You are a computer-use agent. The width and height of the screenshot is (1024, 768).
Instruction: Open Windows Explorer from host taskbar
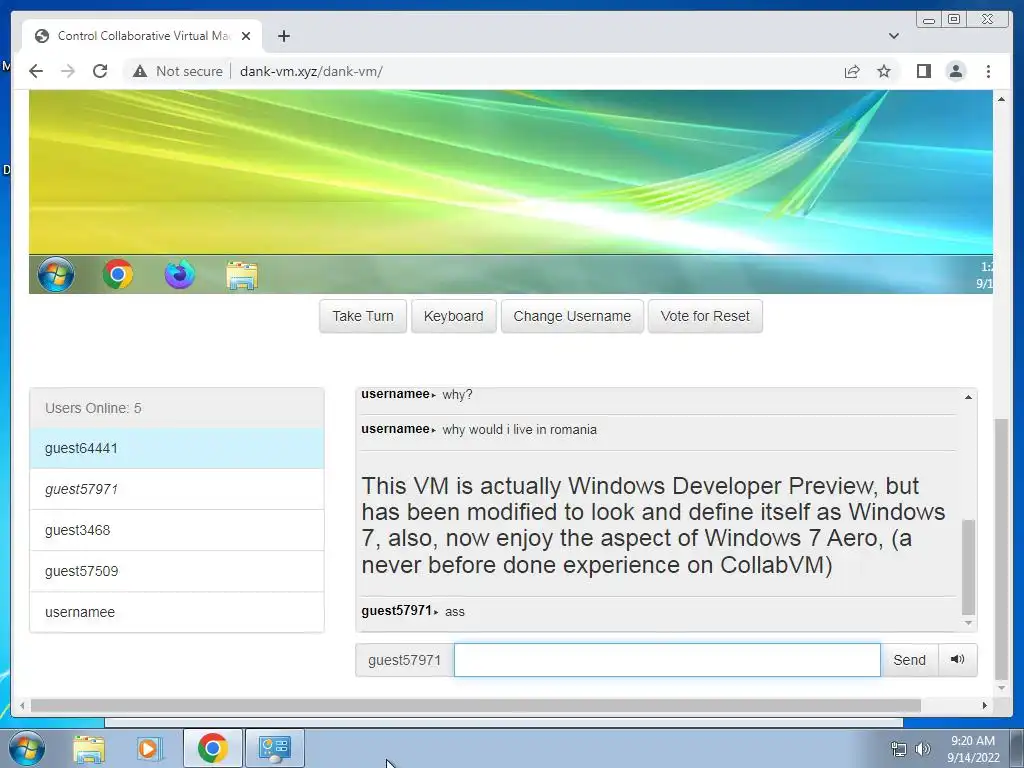click(89, 749)
